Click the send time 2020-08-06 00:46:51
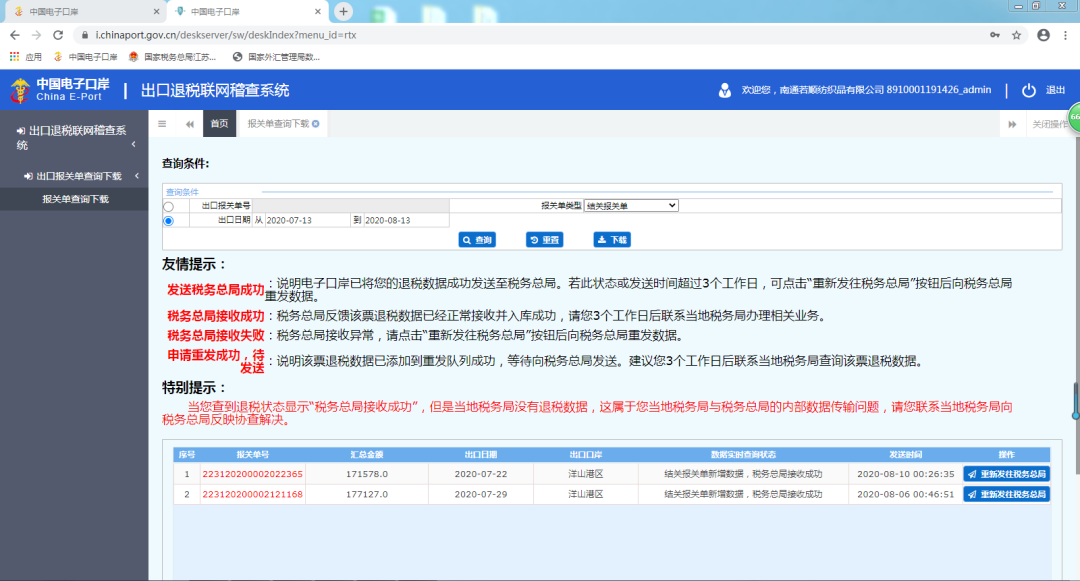Screen dimensions: 1080x581 905,494
